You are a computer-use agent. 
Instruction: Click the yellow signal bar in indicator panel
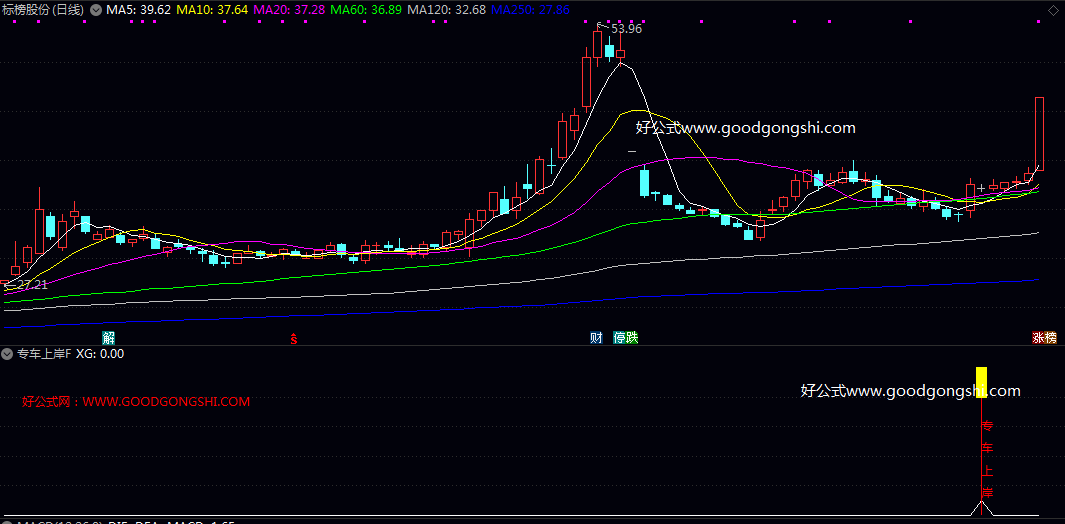[x=981, y=381]
